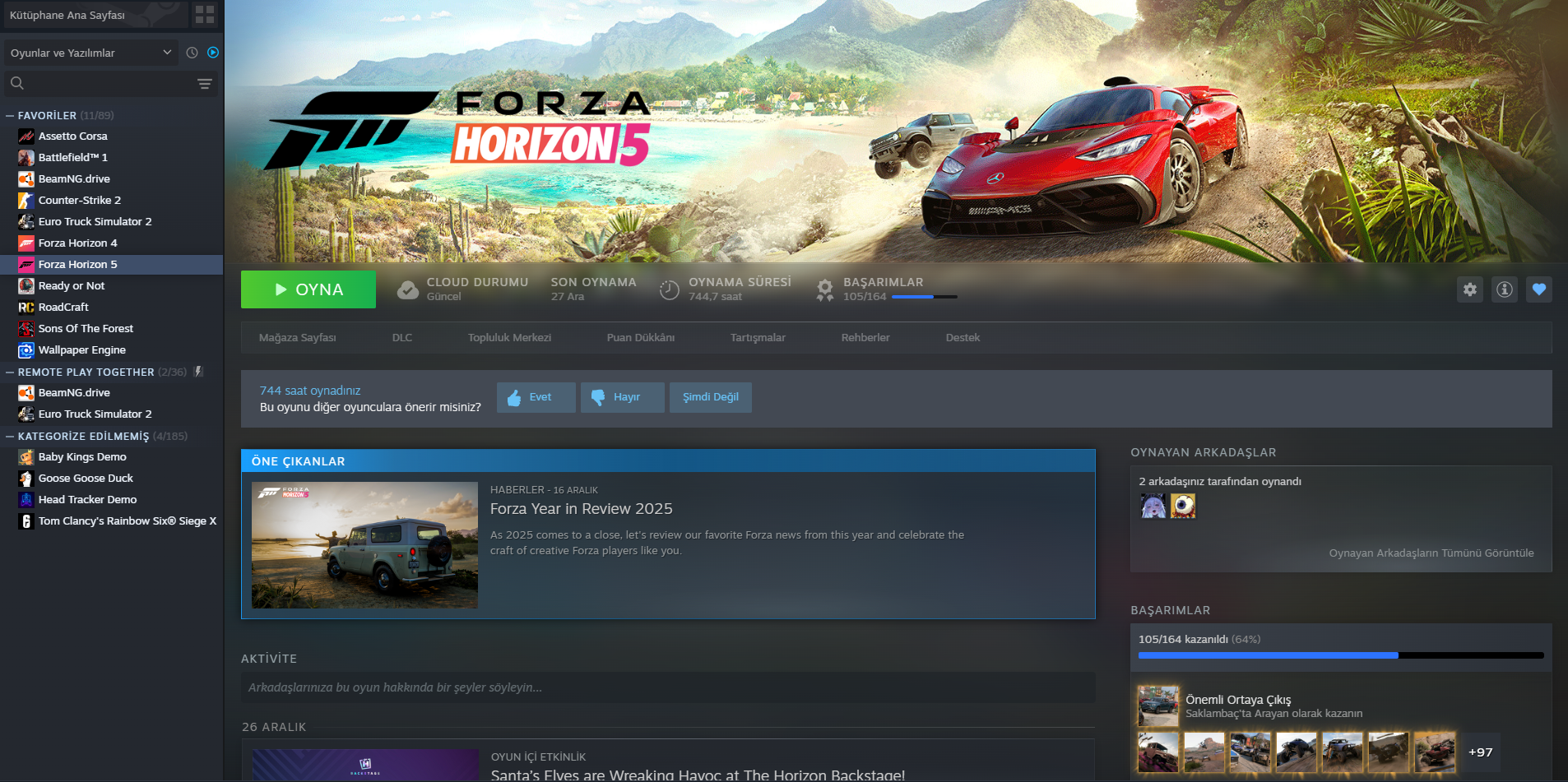Open the Oyunlar ve Yazılımlar dropdown
Screen dimensions: 1568x782
click(x=91, y=53)
